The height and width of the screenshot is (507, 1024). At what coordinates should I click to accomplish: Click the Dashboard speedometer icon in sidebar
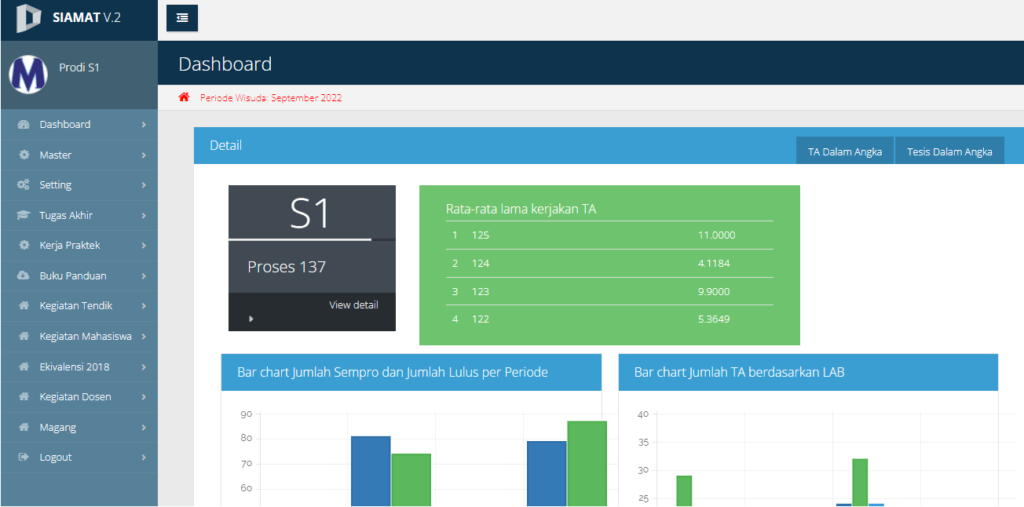point(23,125)
